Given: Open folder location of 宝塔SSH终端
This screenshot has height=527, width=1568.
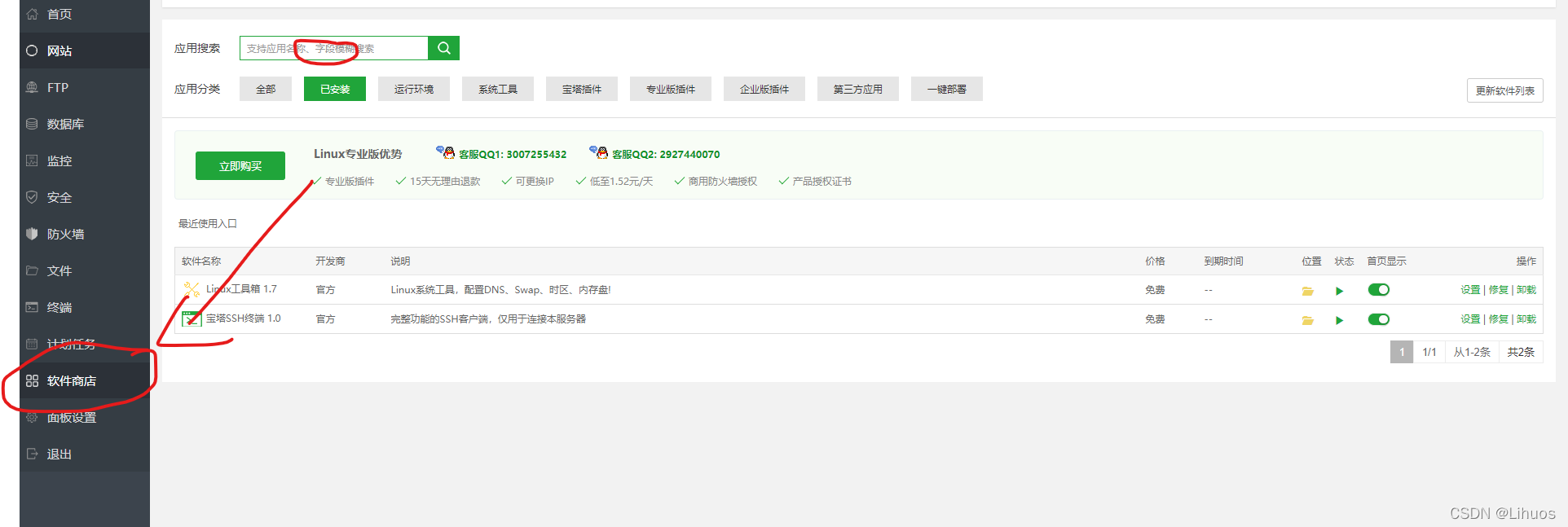Looking at the screenshot, I should (x=1307, y=320).
